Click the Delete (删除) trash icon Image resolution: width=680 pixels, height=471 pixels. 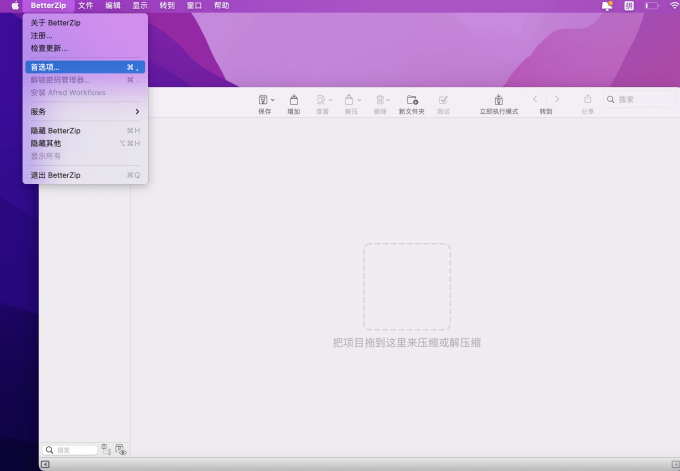[x=380, y=100]
